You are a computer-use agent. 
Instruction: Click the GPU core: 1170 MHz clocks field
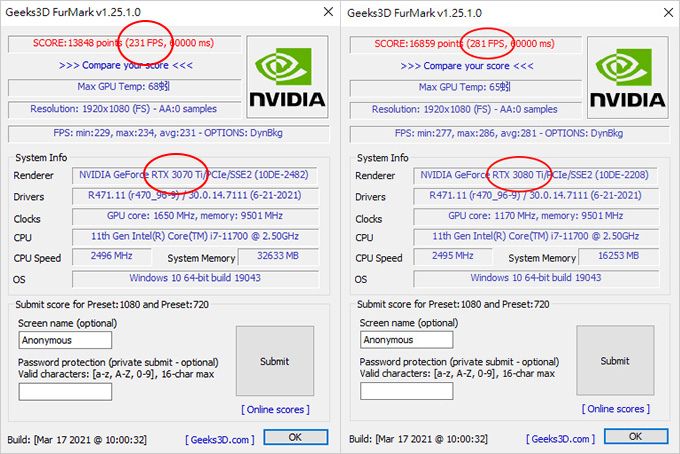pos(536,216)
